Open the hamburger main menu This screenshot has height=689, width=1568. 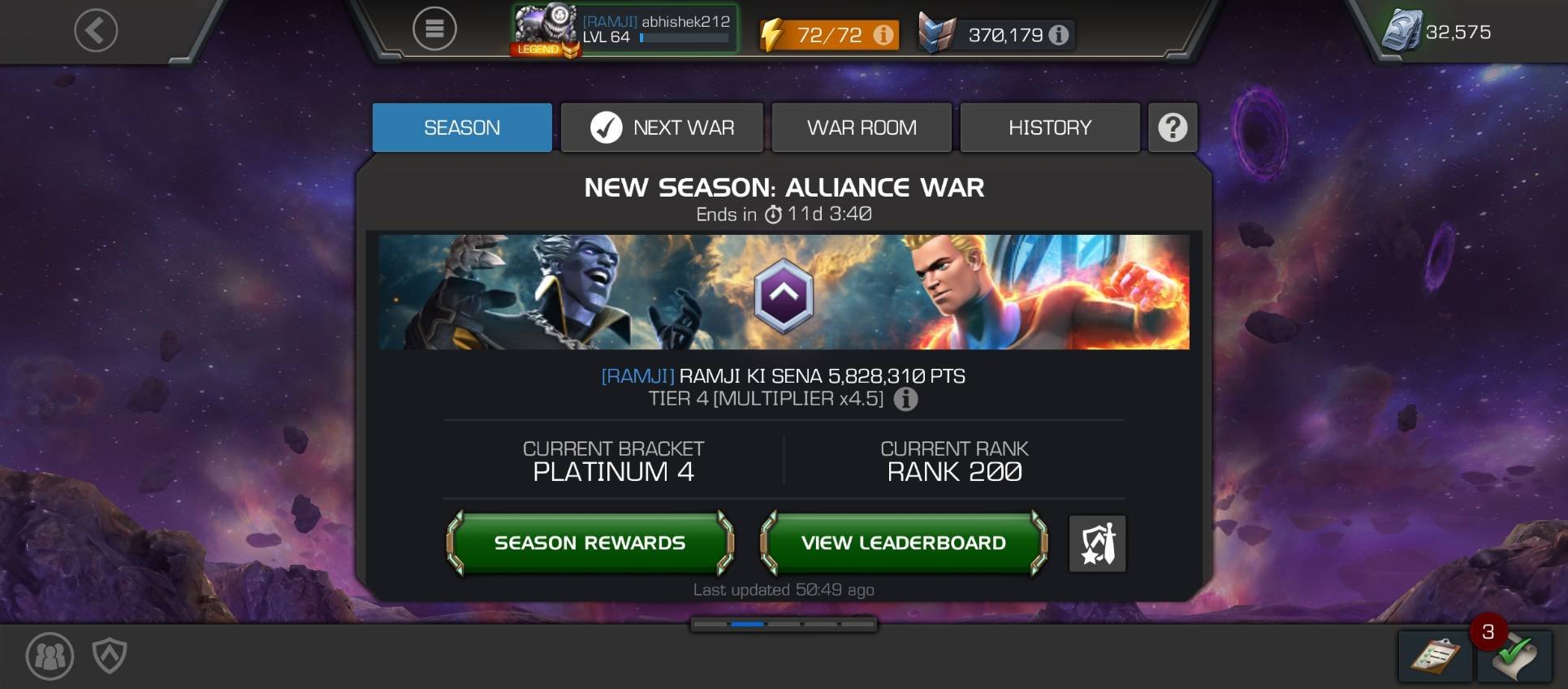point(434,29)
